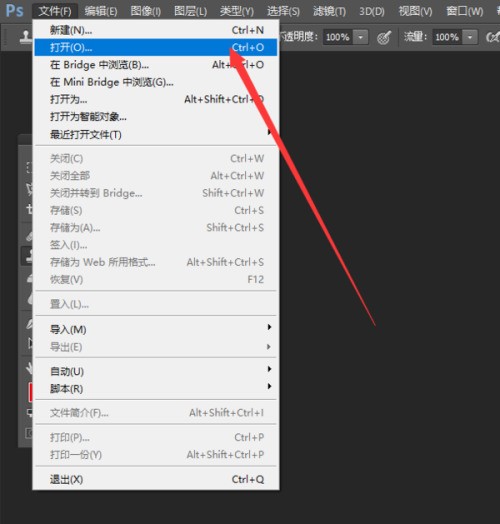Click 文件简介(F)... menu entry

[156, 413]
